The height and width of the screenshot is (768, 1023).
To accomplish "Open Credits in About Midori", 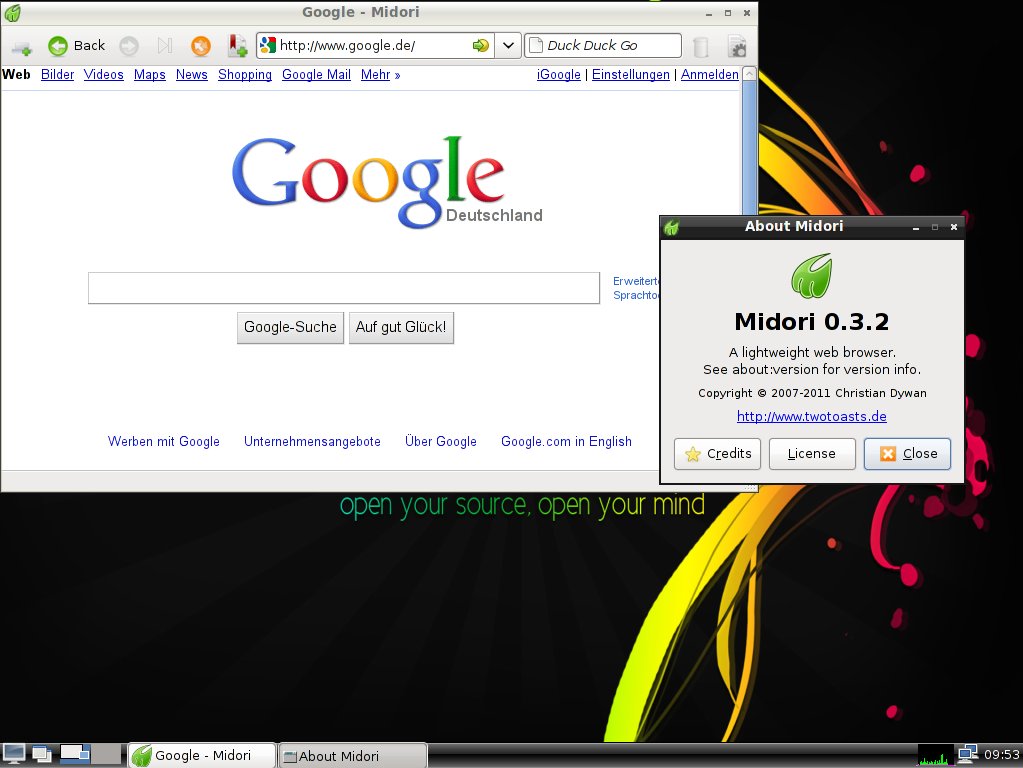I will (718, 453).
